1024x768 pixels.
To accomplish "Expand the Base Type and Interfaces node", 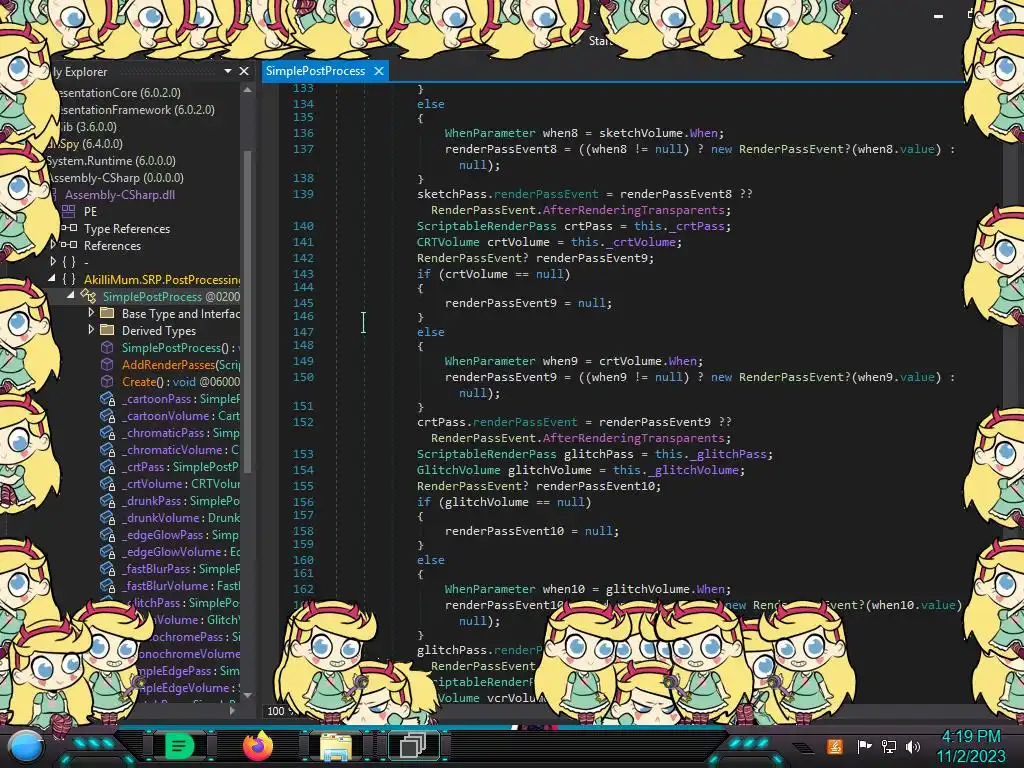I will [x=91, y=313].
